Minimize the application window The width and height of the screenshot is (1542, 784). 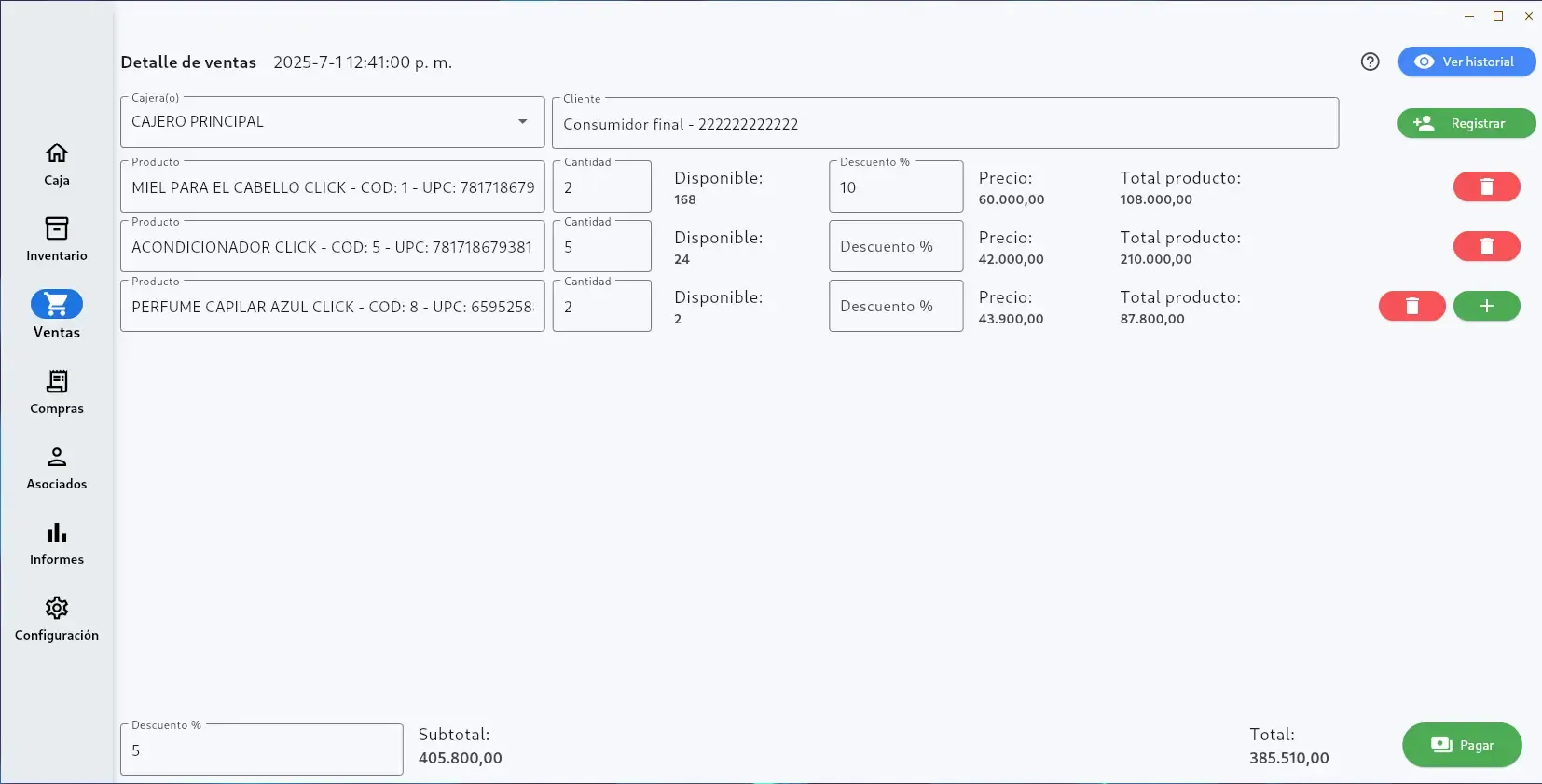[x=1469, y=16]
